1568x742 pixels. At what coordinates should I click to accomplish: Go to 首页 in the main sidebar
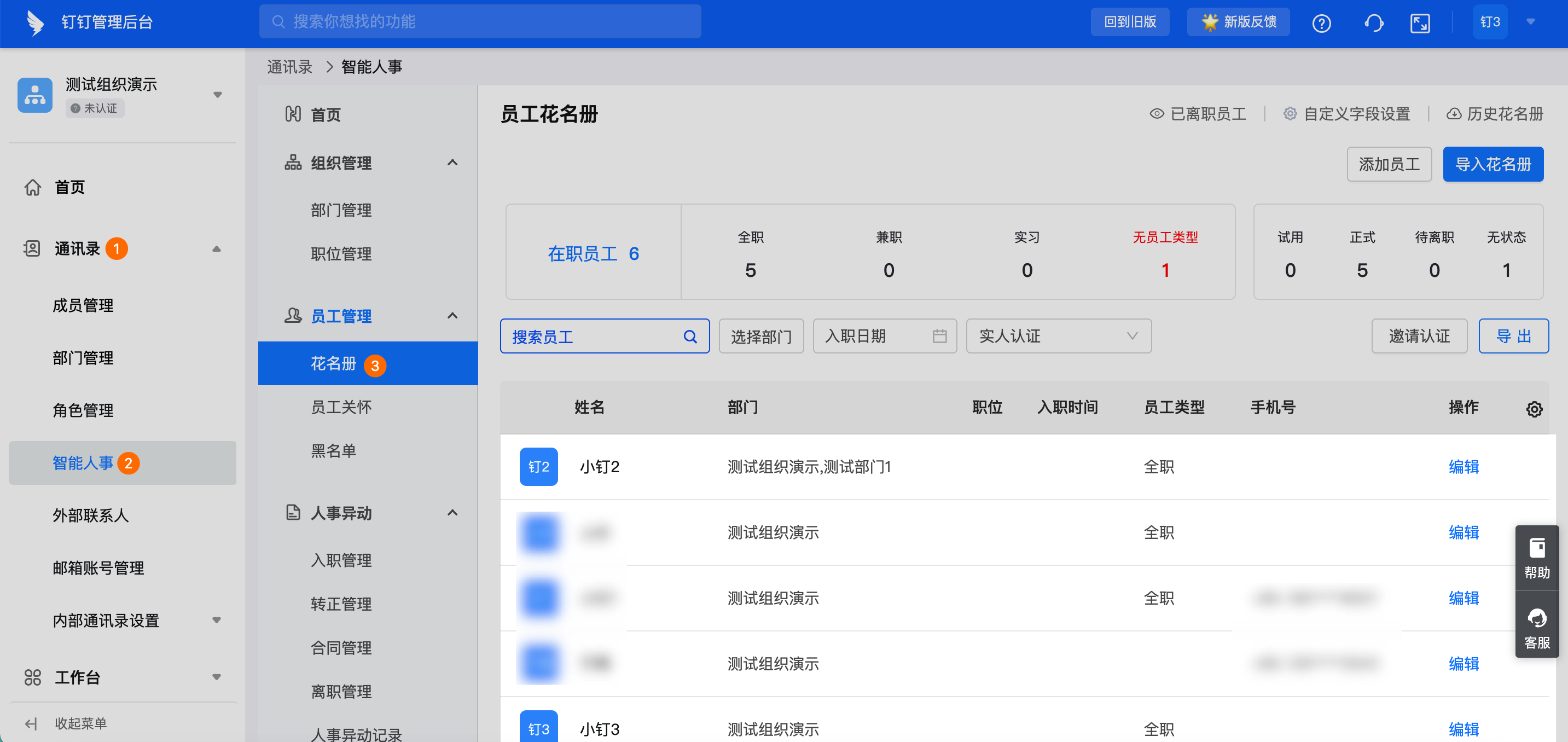tap(69, 188)
